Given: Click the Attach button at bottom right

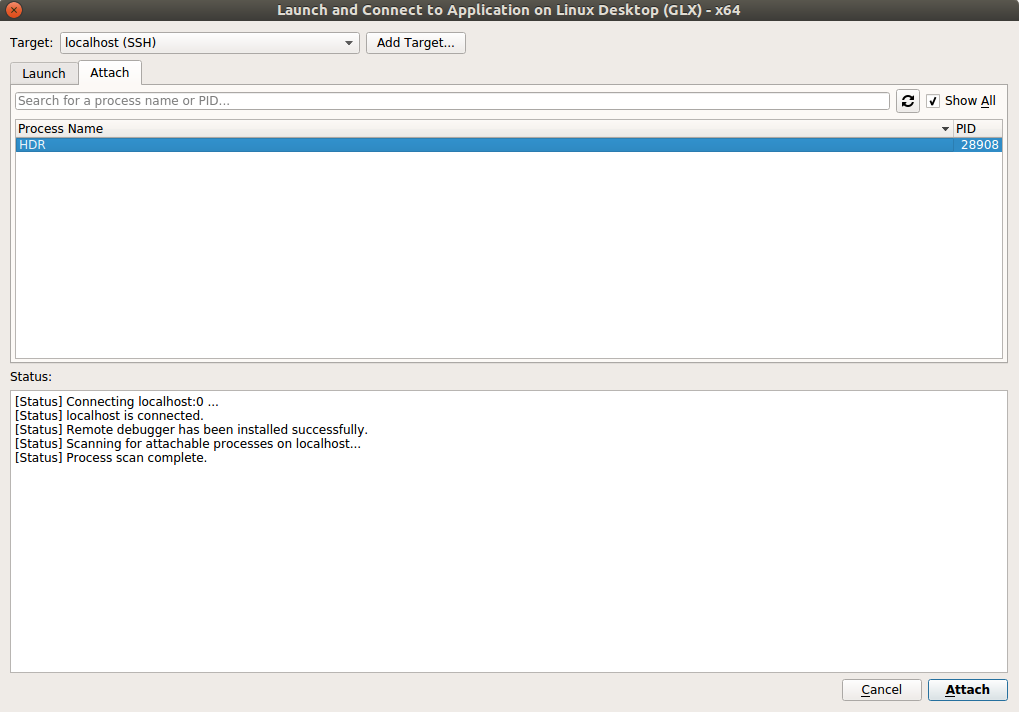Looking at the screenshot, I should tap(967, 689).
